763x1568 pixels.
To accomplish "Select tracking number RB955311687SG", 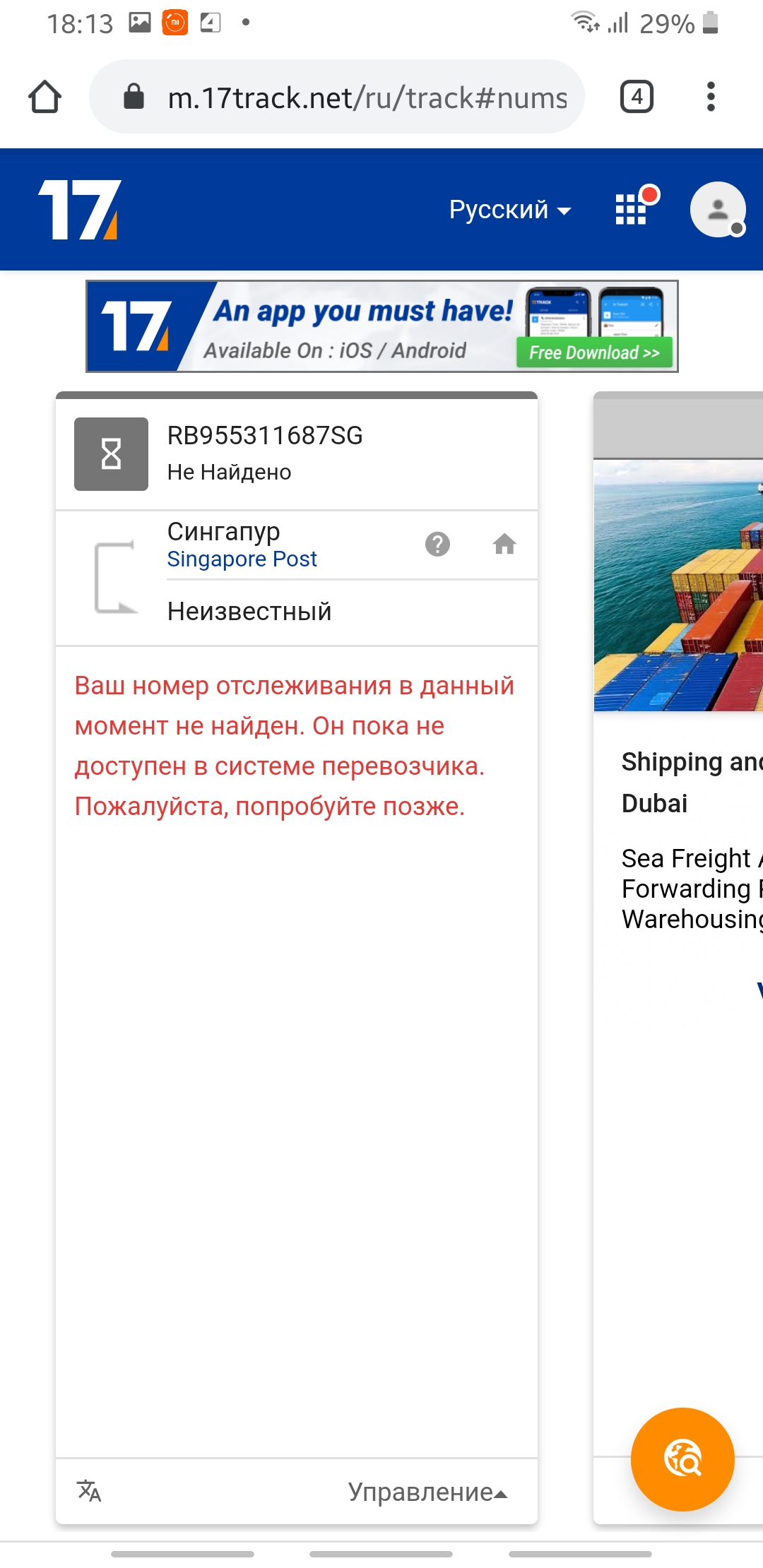I will 265,436.
